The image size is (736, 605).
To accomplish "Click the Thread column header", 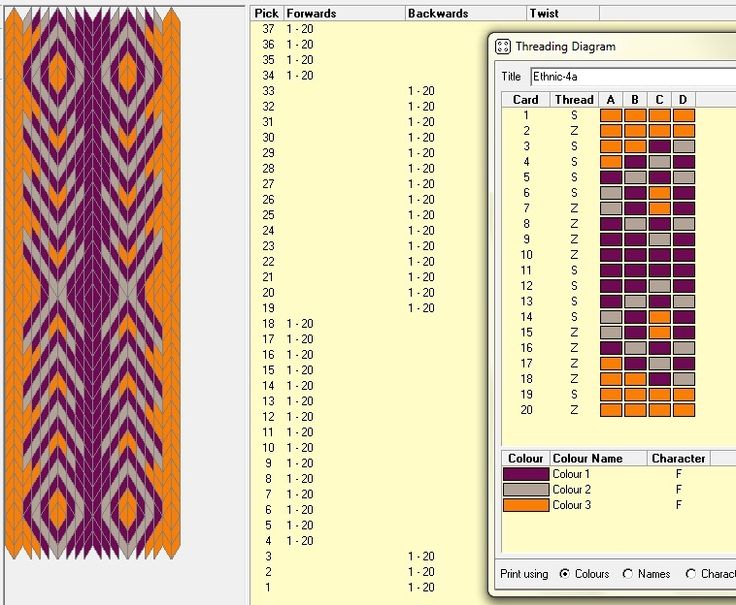I will 574,100.
